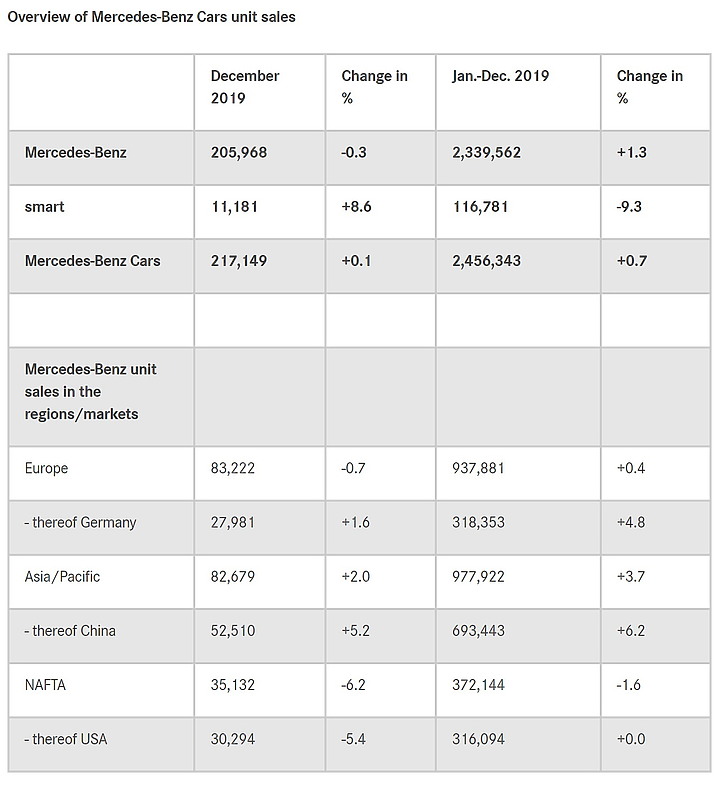
Task: Click the page title about Mercedes-Benz Cars unit sales
Action: point(151,17)
